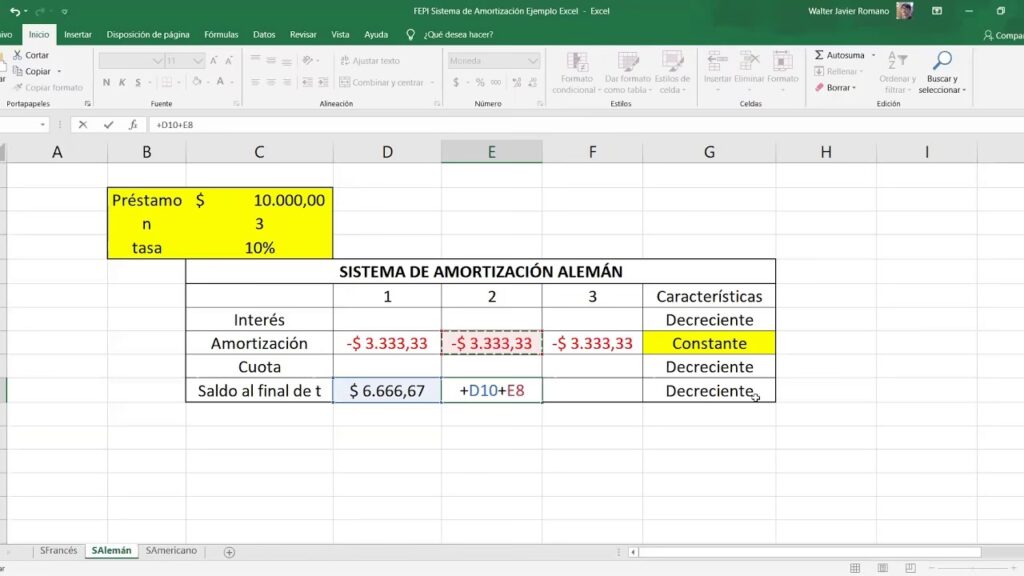Expand the Moneda number format dropdown
This screenshot has height=576, width=1024.
click(533, 61)
